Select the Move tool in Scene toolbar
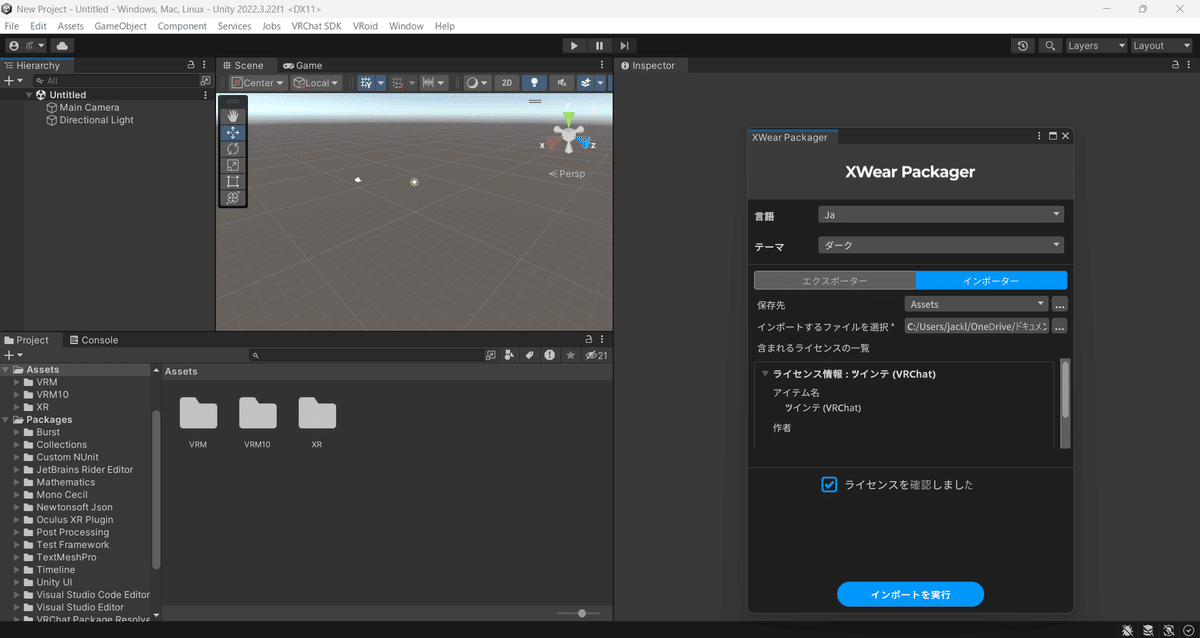 click(x=233, y=132)
